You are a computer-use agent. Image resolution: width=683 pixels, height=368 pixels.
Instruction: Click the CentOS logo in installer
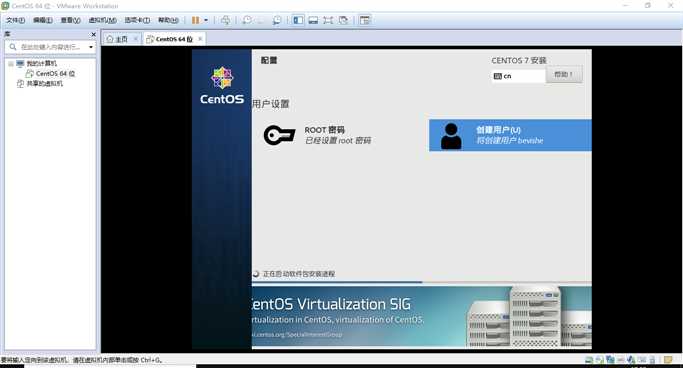pyautogui.click(x=222, y=85)
